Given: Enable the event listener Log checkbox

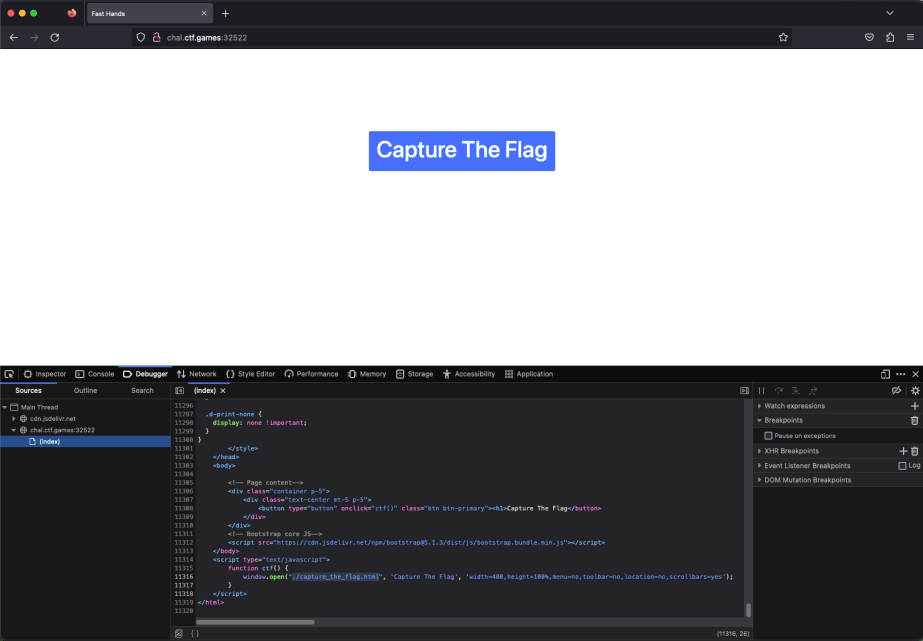Looking at the screenshot, I should (902, 466).
